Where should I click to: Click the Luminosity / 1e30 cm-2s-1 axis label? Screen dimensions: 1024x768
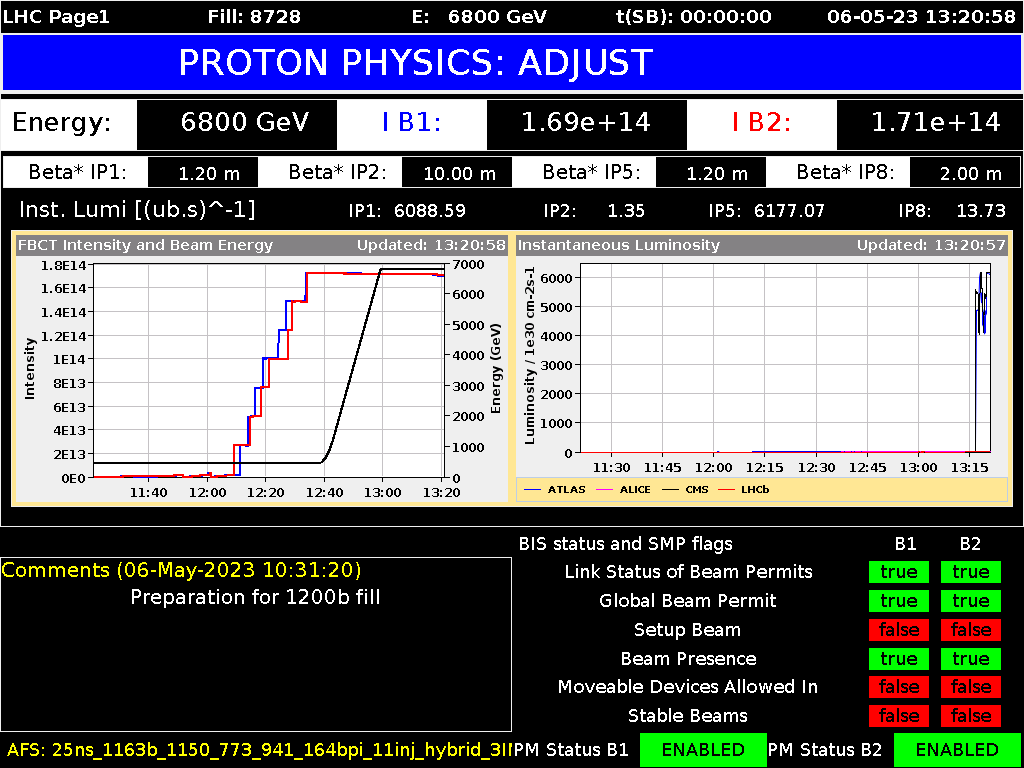529,356
